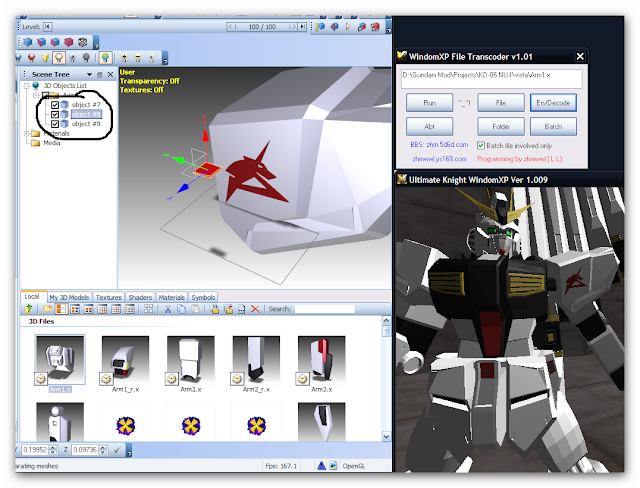The image size is (640, 488).
Task: Open the BBS: zhm.5d6d.com link
Action: [439, 144]
